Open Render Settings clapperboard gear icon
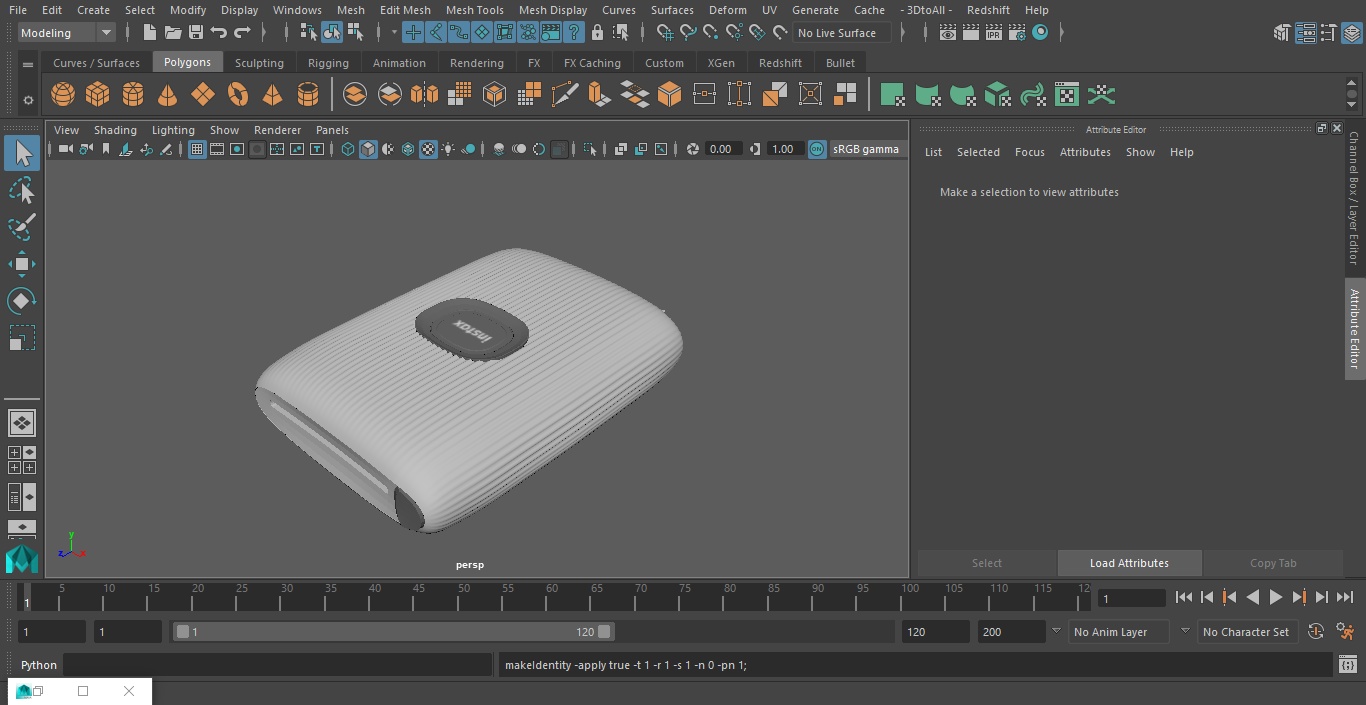1366x705 pixels. point(1017,33)
